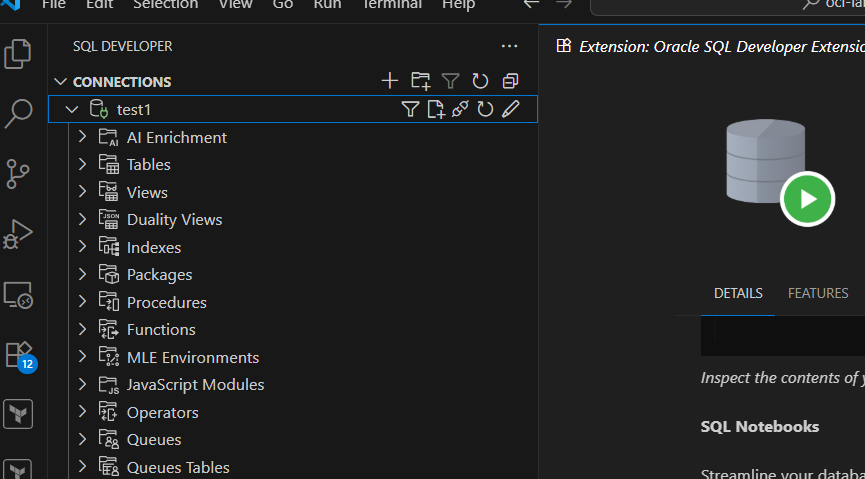Open the Extensions view with badge
The width and height of the screenshot is (865, 479).
pos(20,355)
